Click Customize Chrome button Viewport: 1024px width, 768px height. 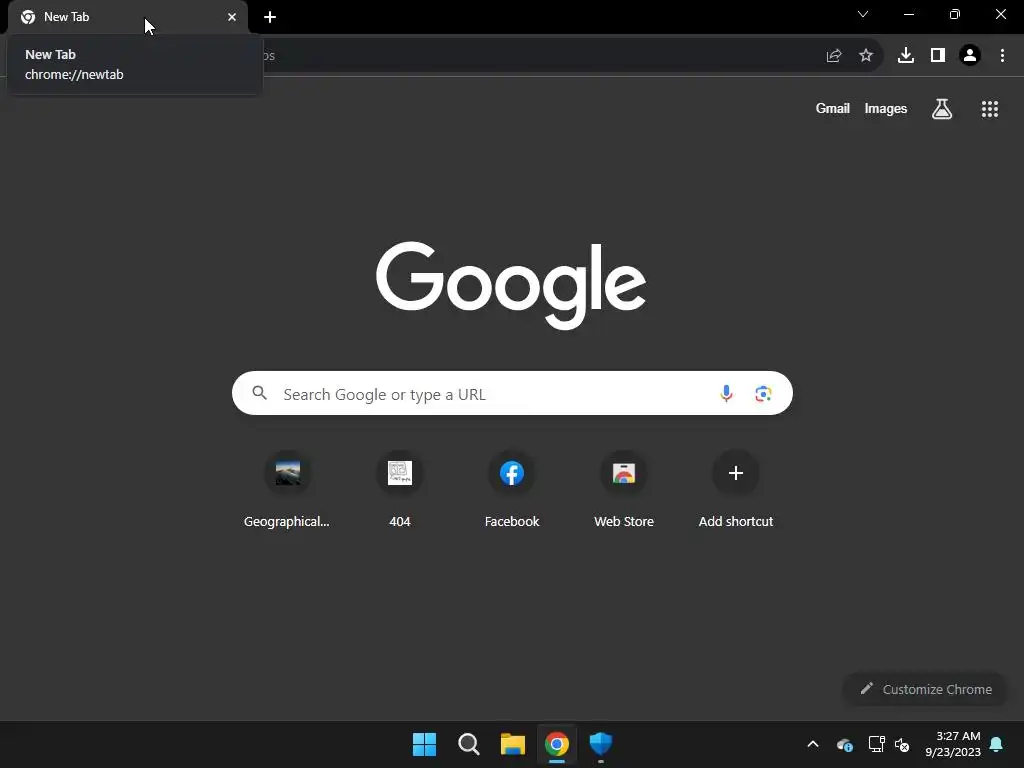click(926, 689)
